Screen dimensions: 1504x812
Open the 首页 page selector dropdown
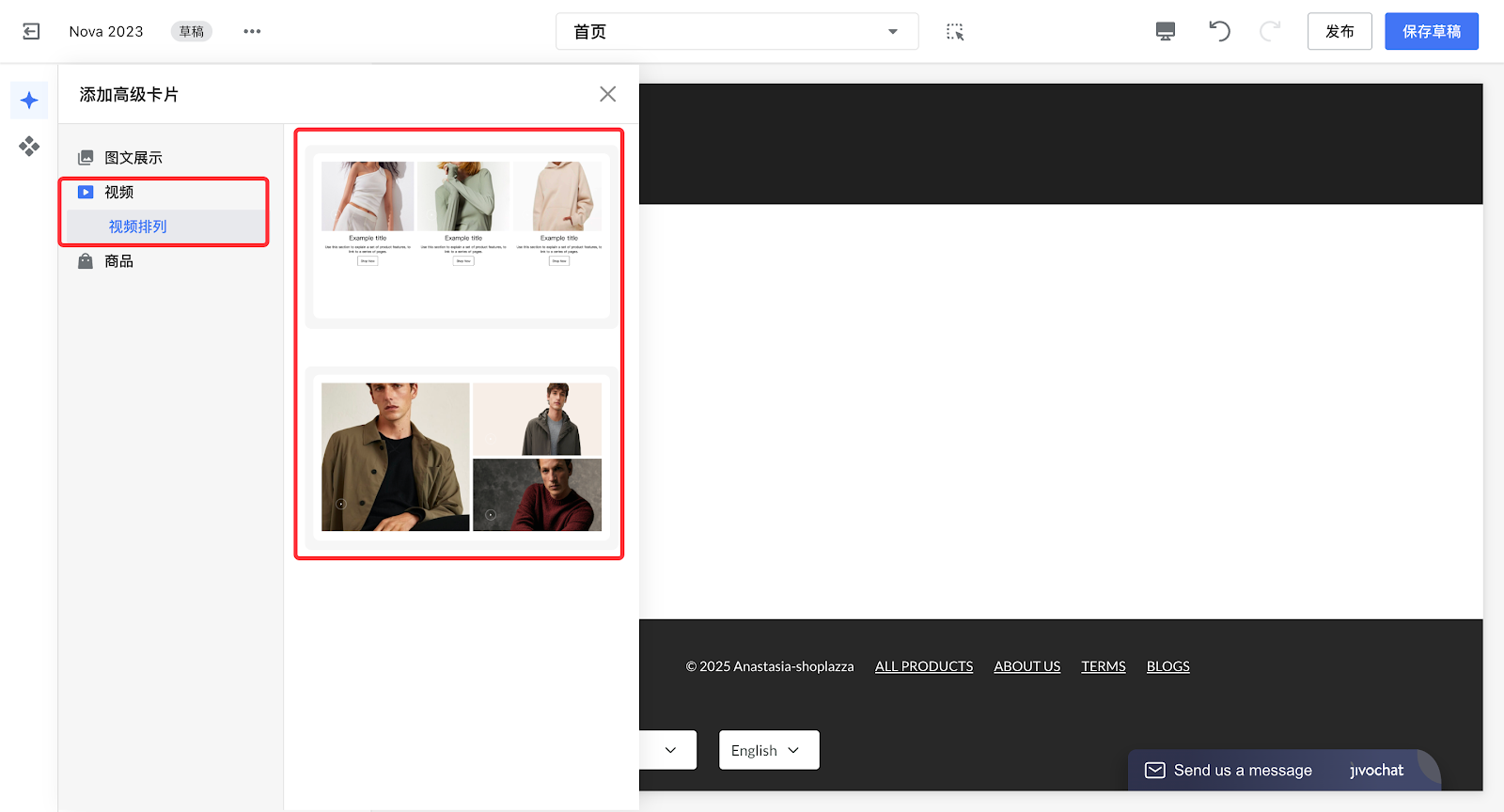[x=736, y=32]
